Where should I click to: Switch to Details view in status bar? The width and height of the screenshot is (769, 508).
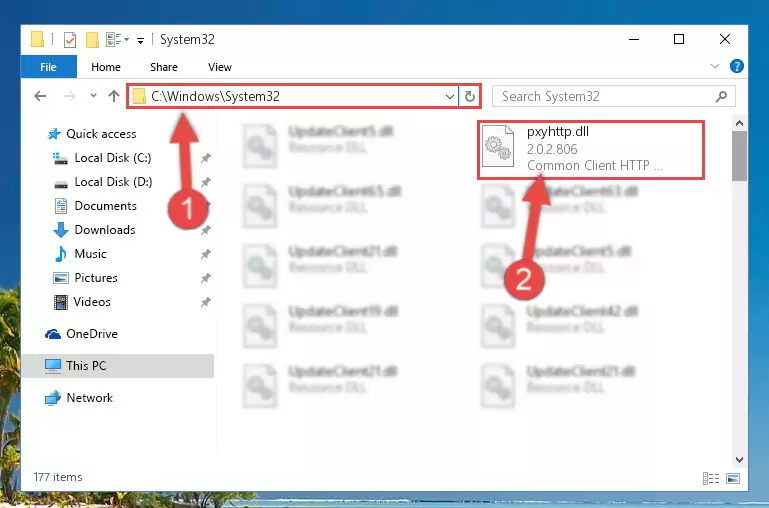[711, 478]
